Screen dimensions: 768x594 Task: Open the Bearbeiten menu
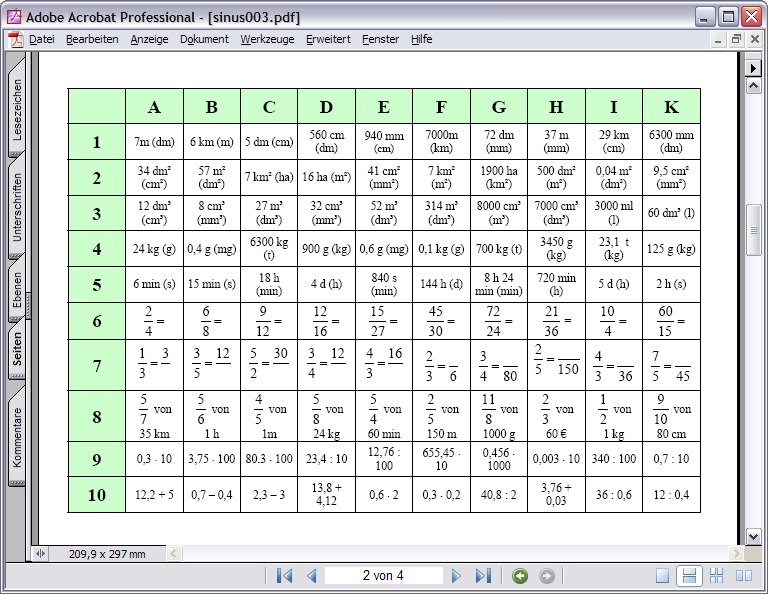click(x=92, y=39)
